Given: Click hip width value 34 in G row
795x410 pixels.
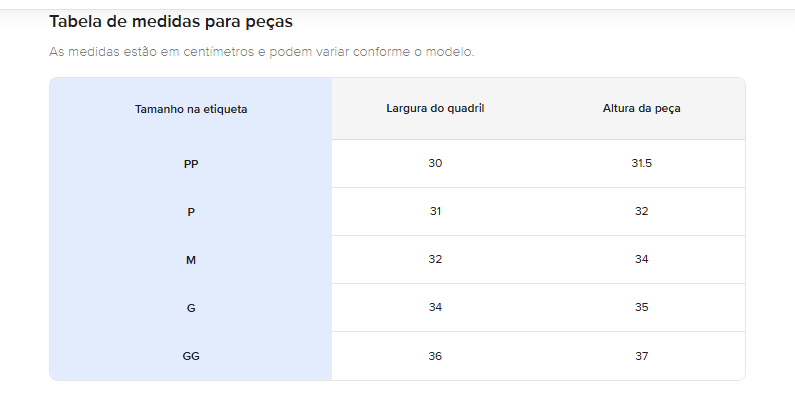Looking at the screenshot, I should (435, 307).
